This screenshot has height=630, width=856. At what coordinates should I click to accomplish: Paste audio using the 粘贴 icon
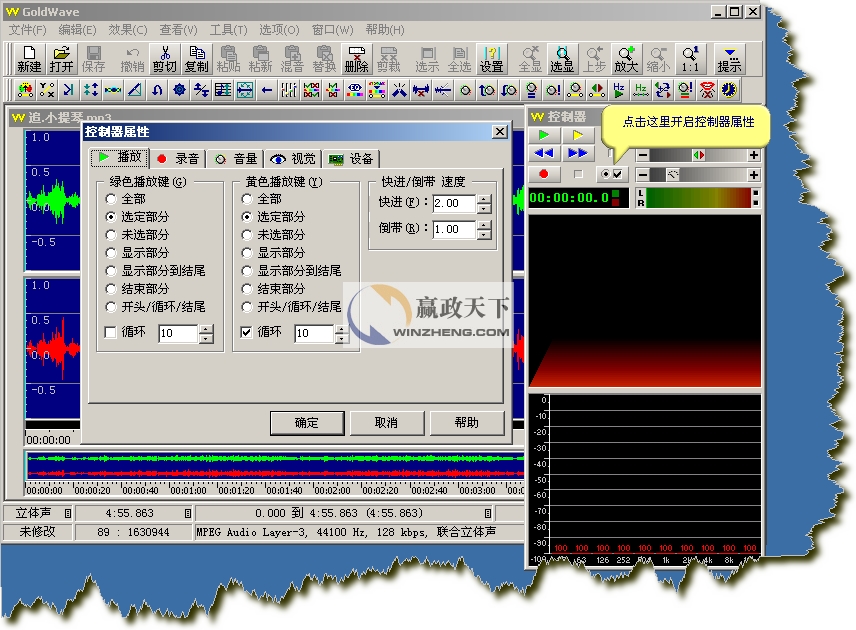[229, 57]
